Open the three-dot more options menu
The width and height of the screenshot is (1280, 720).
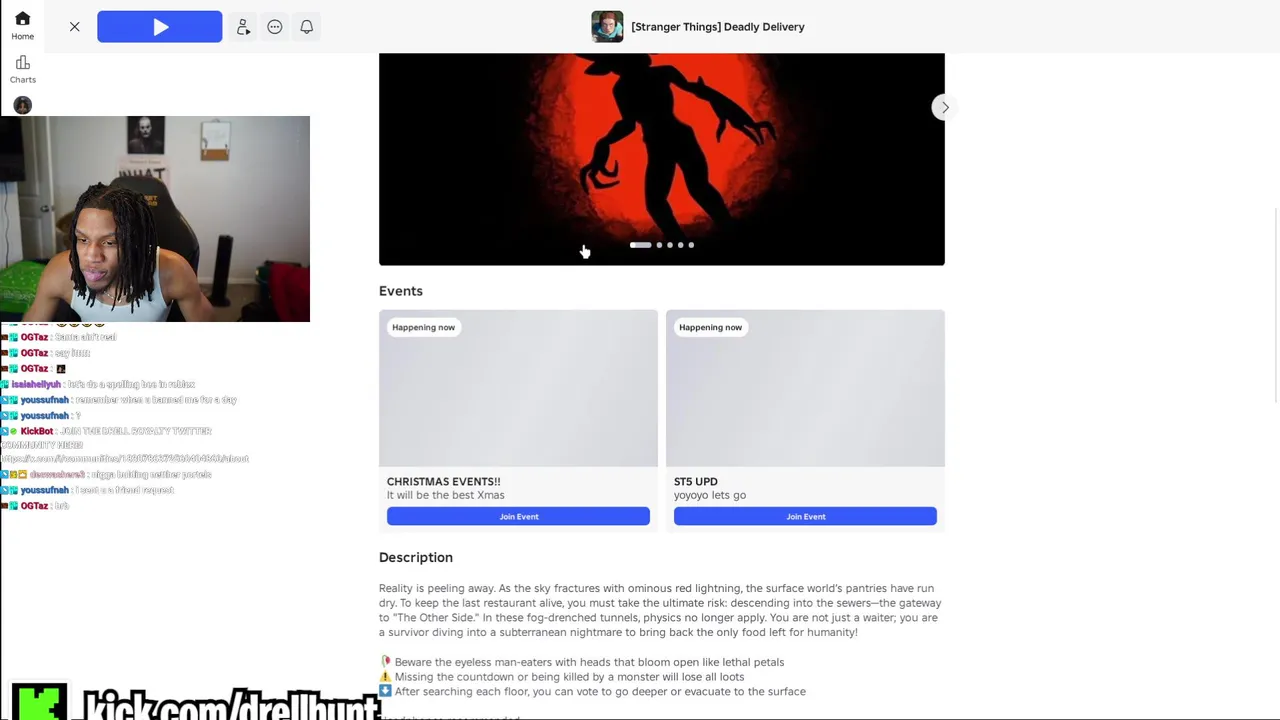click(275, 27)
